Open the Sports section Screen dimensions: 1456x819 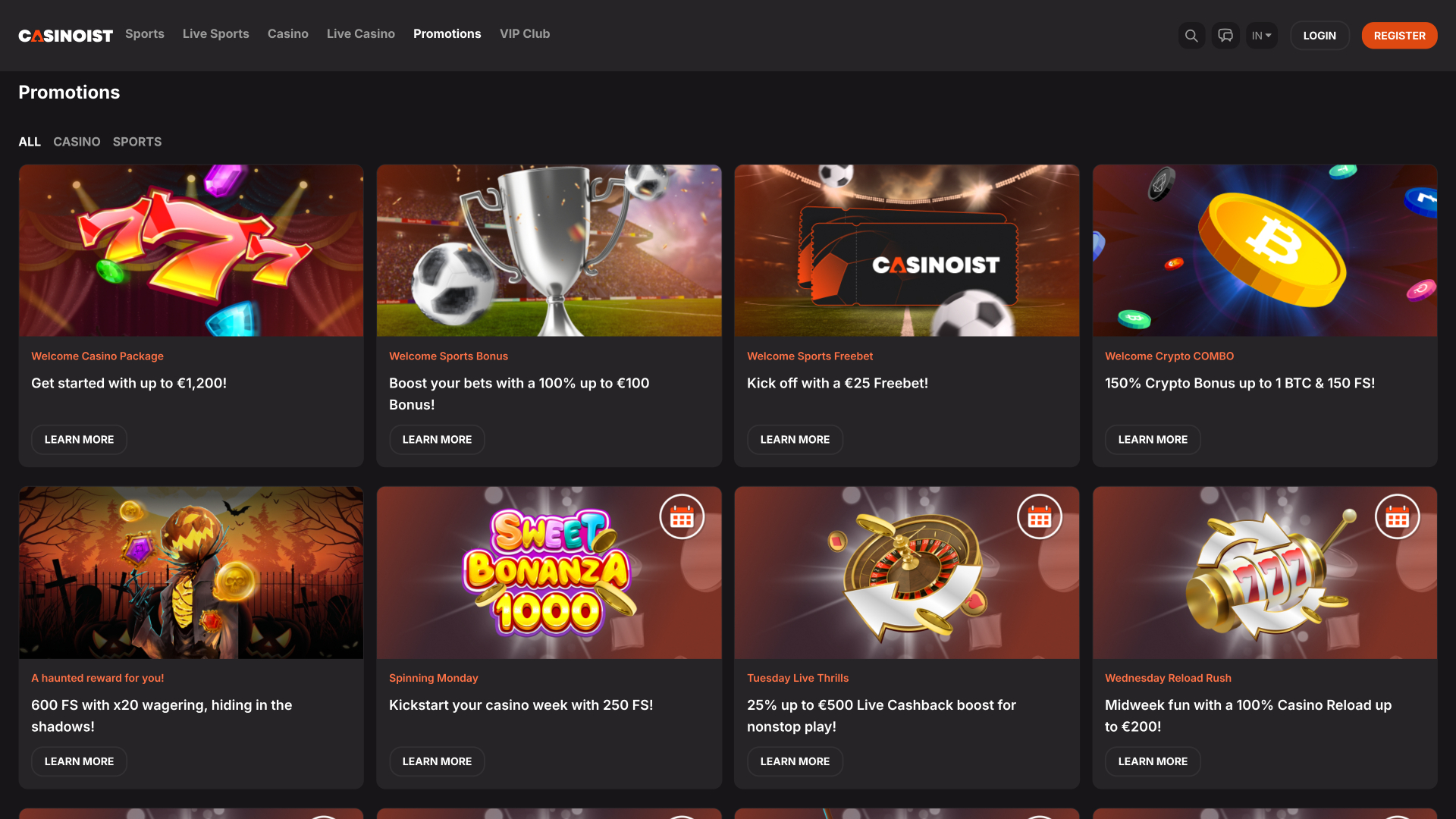pos(144,34)
